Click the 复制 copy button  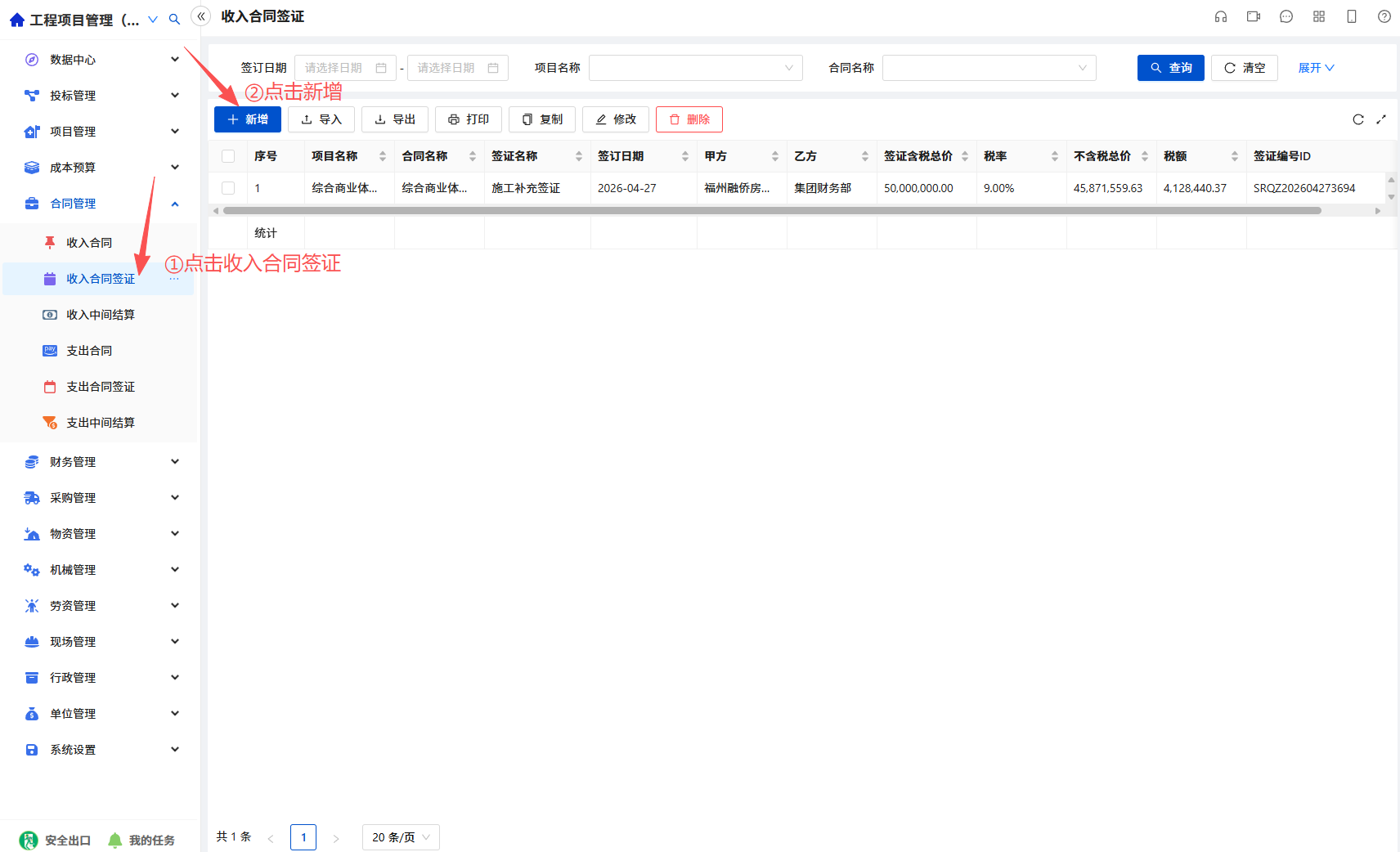pyautogui.click(x=542, y=119)
